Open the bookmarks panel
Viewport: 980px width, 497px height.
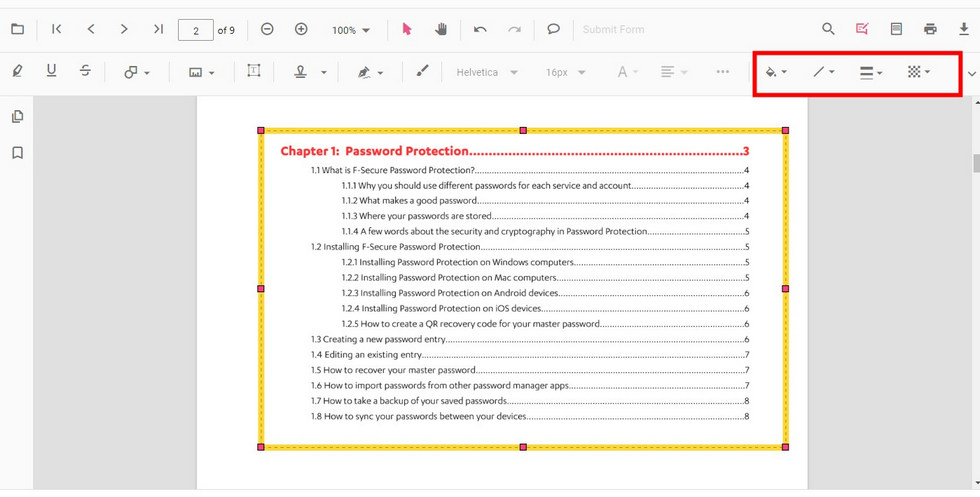[18, 153]
